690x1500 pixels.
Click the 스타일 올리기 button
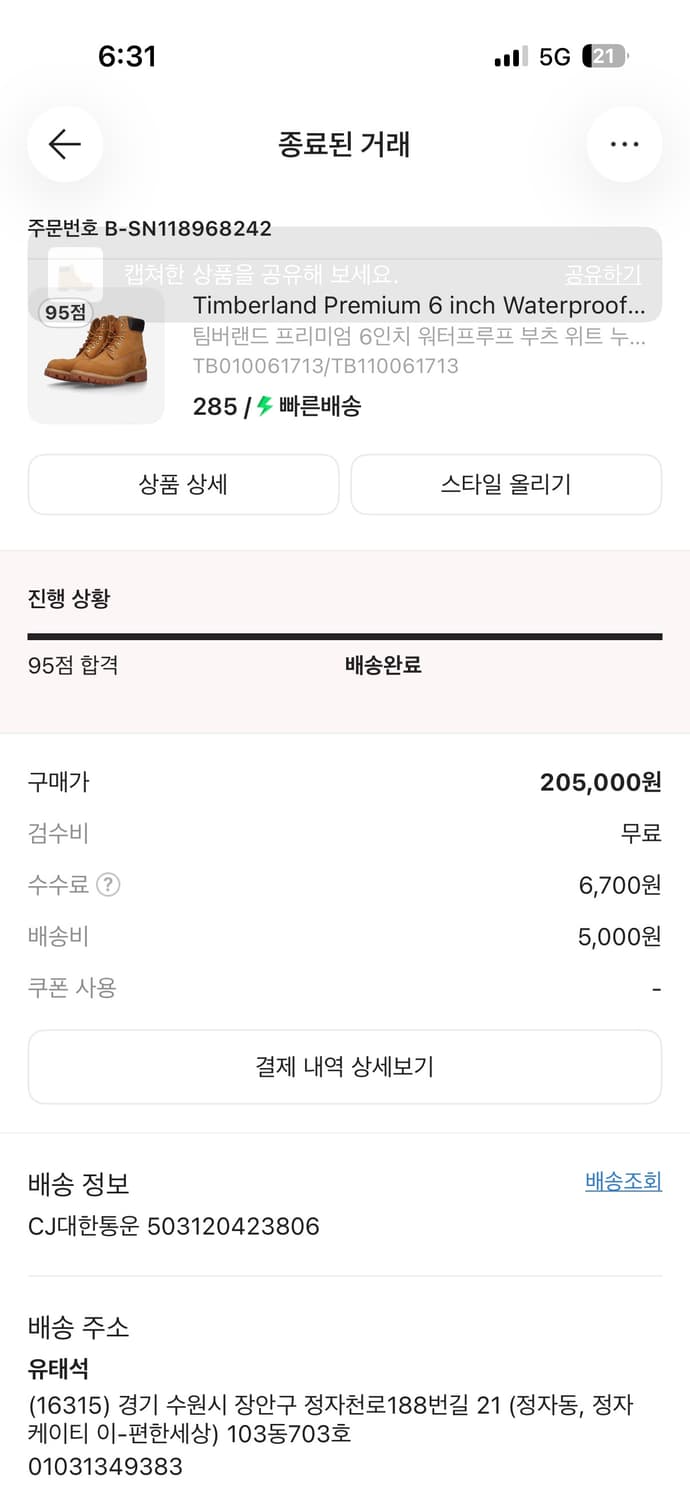pos(505,484)
